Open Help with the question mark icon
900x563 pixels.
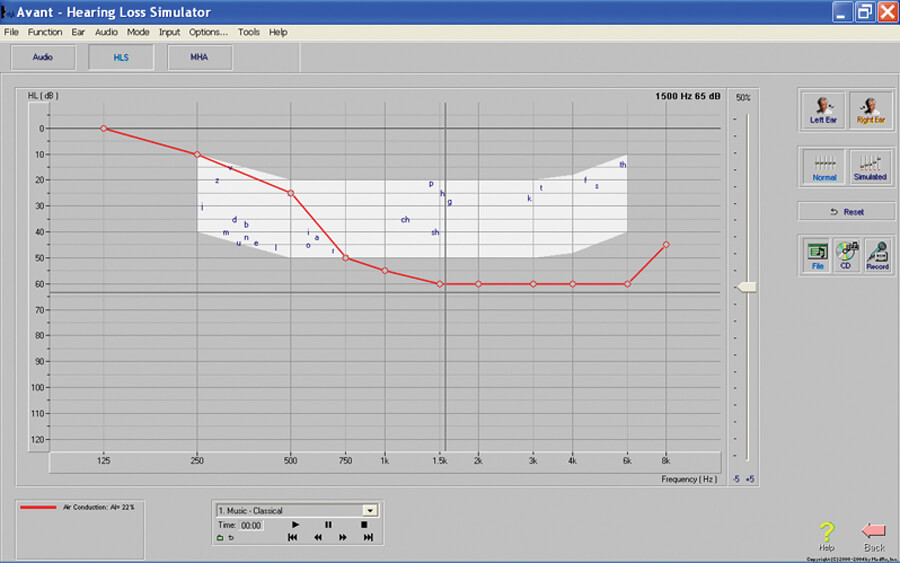[826, 535]
